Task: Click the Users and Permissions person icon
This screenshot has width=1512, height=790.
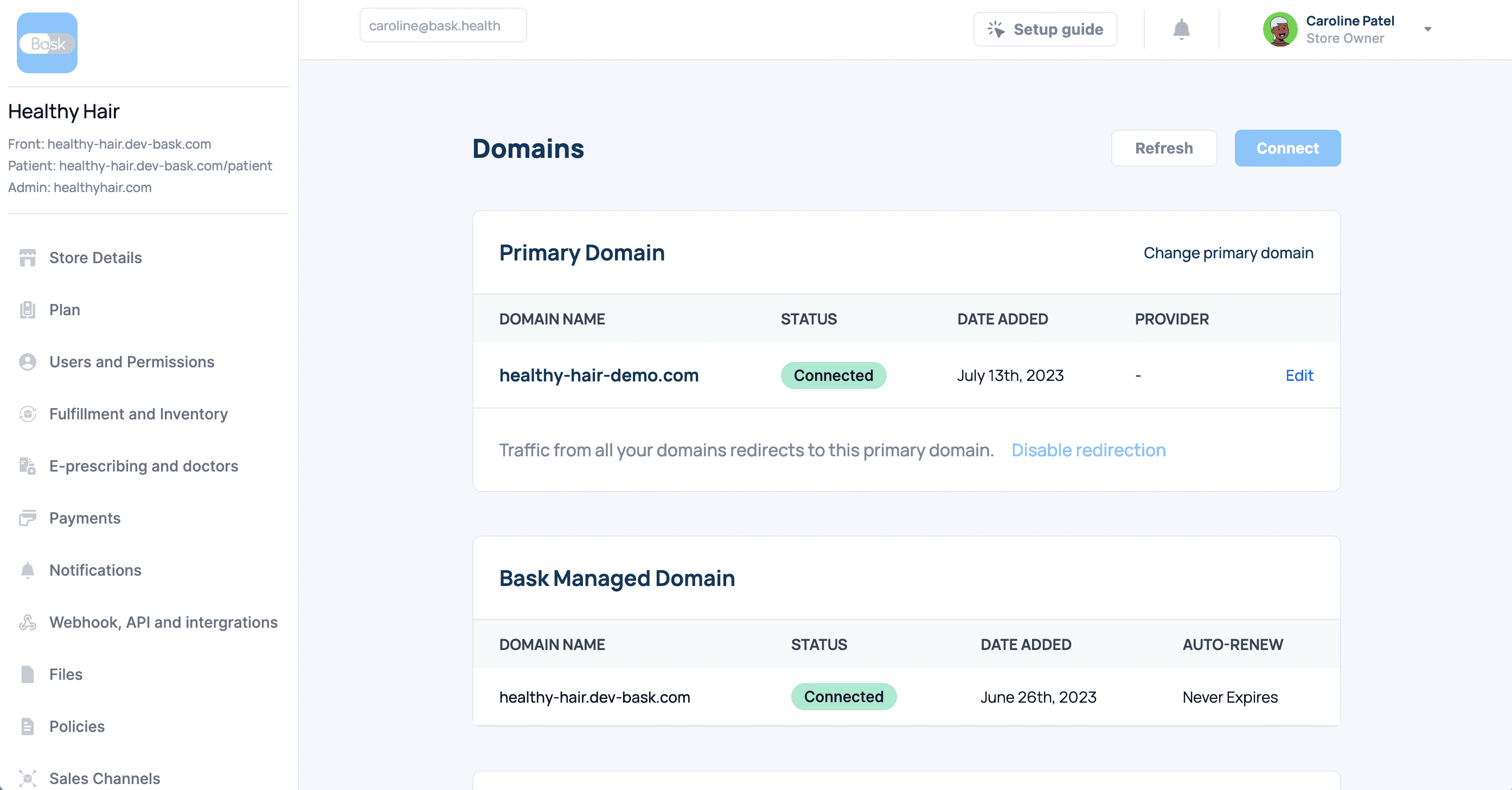Action: (x=28, y=362)
